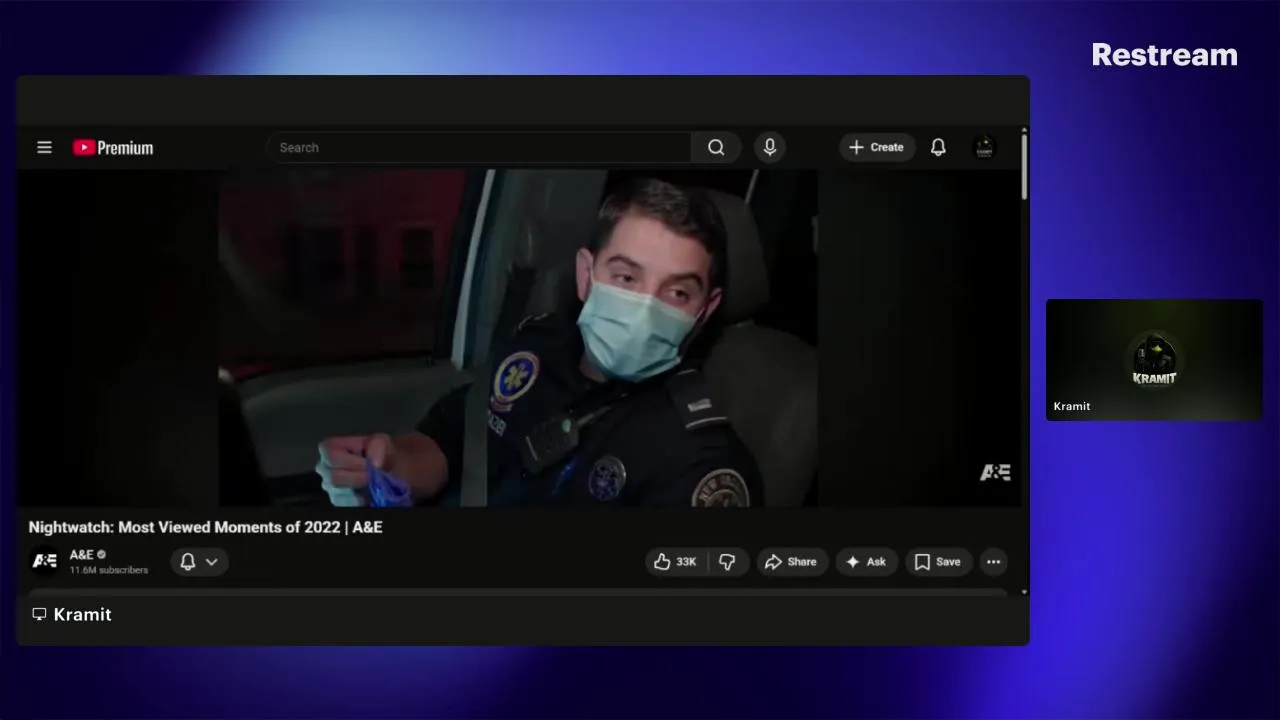This screenshot has width=1280, height=720.
Task: Open the account avatar menu
Action: (984, 147)
